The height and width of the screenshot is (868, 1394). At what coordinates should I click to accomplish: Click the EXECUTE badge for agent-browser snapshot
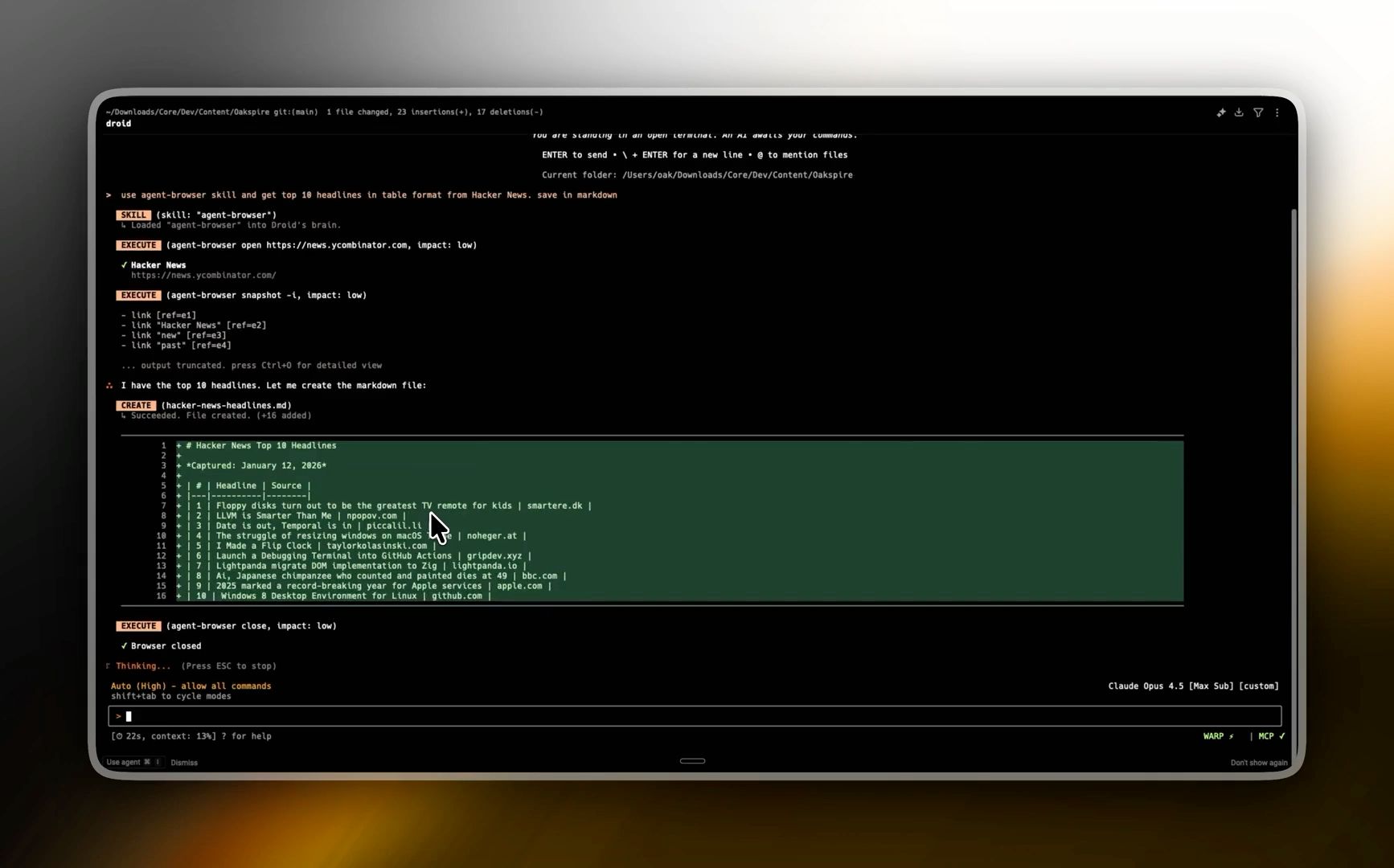pos(138,295)
